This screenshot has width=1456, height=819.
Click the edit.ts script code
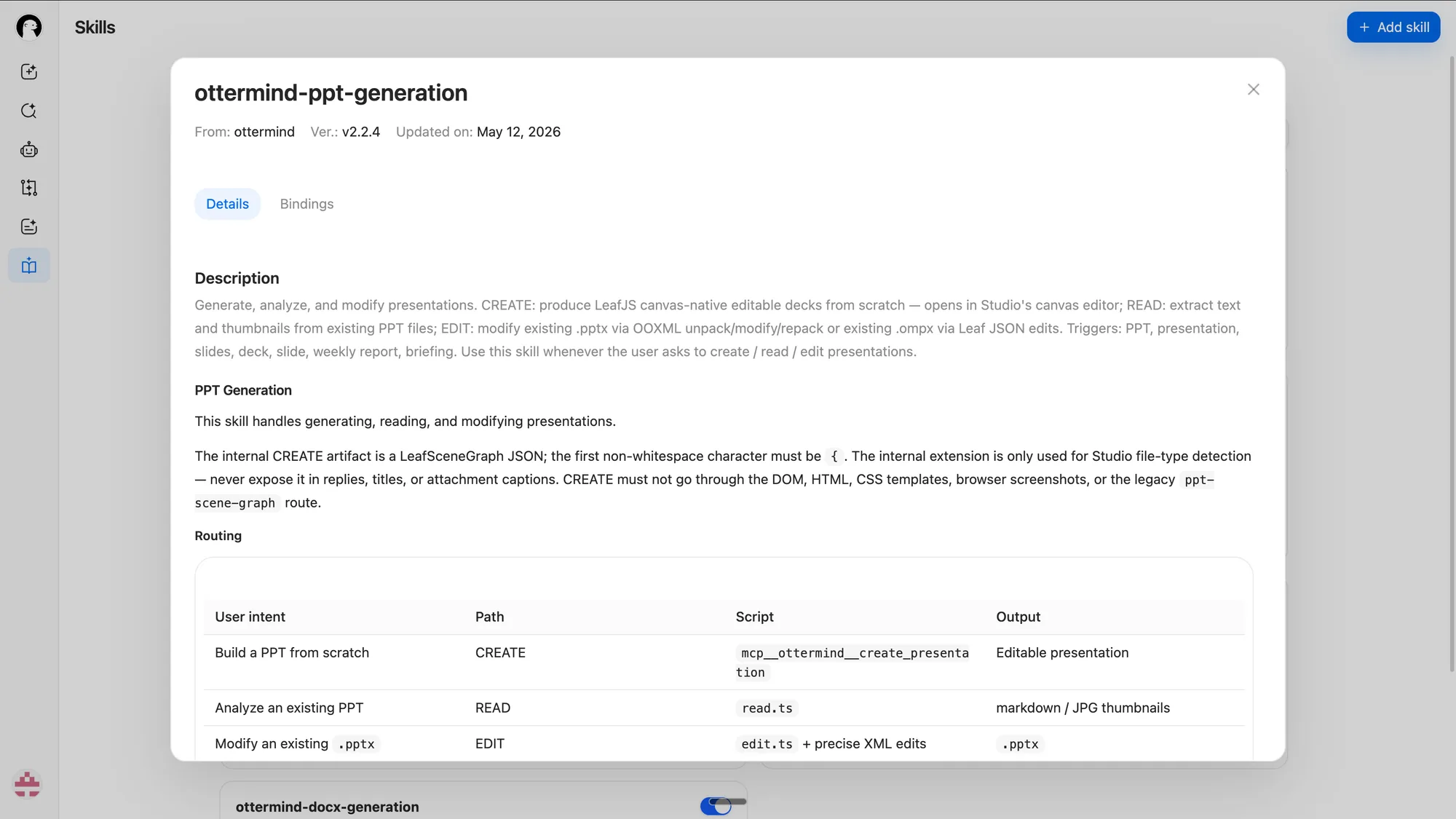767,744
